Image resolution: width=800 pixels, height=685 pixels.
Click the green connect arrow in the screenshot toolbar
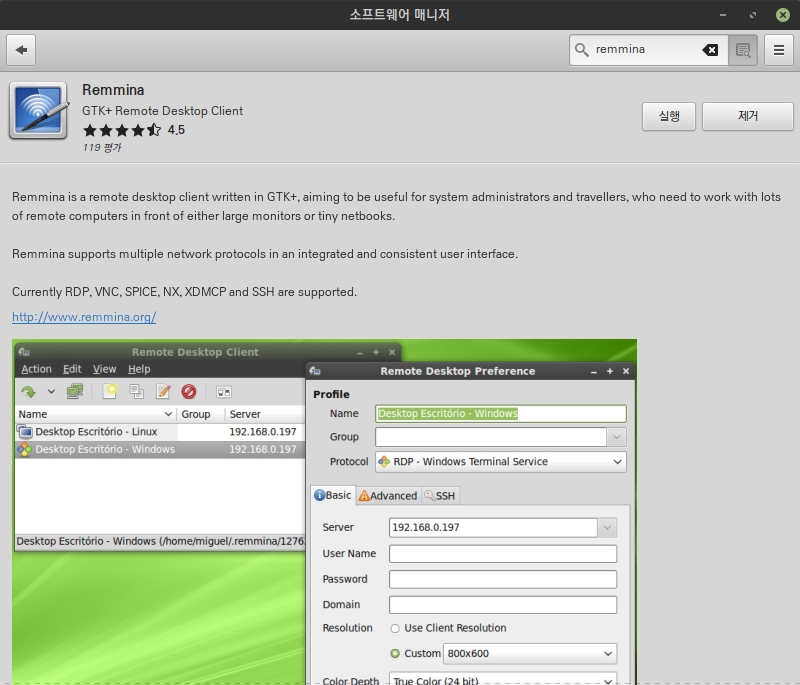click(x=28, y=391)
